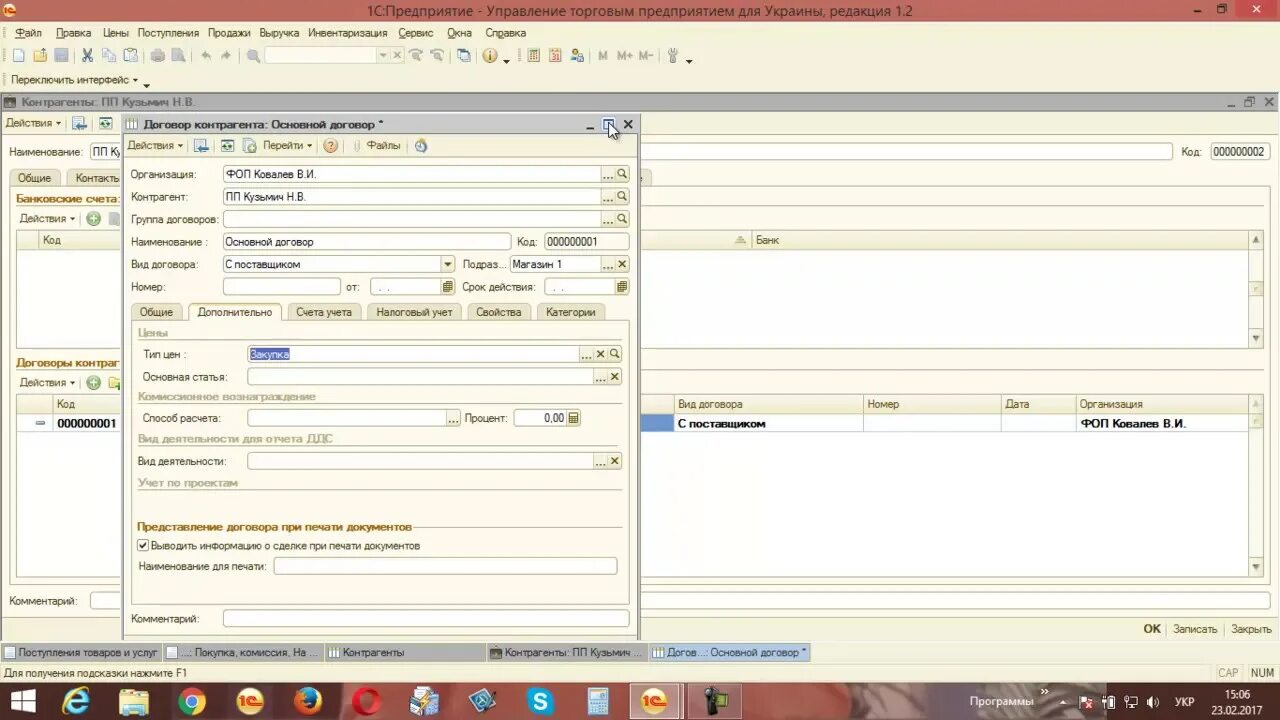1280x720 pixels.
Task: Open the Инвентаризация menu
Action: point(347,33)
